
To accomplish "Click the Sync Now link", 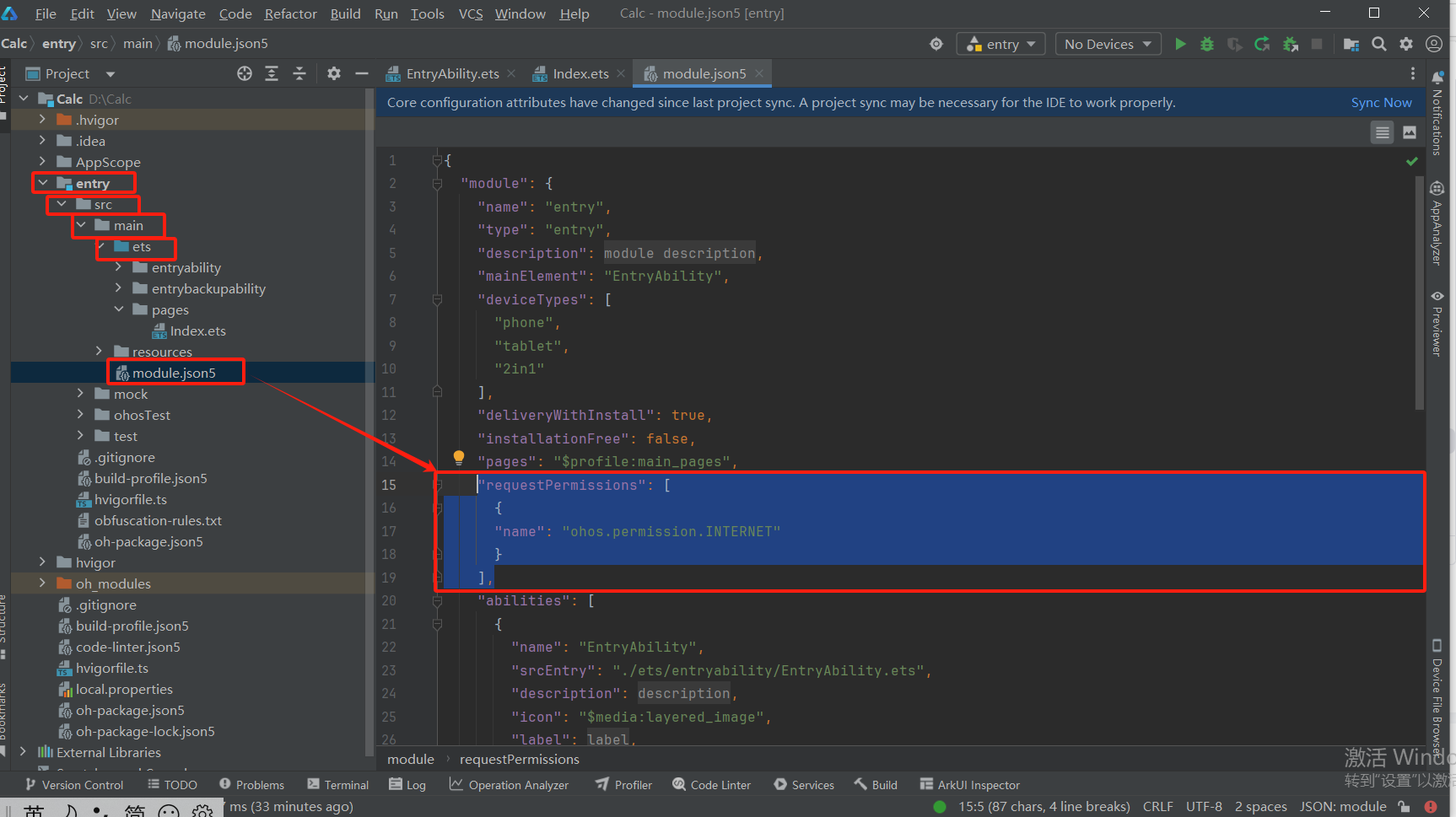I will [x=1381, y=102].
